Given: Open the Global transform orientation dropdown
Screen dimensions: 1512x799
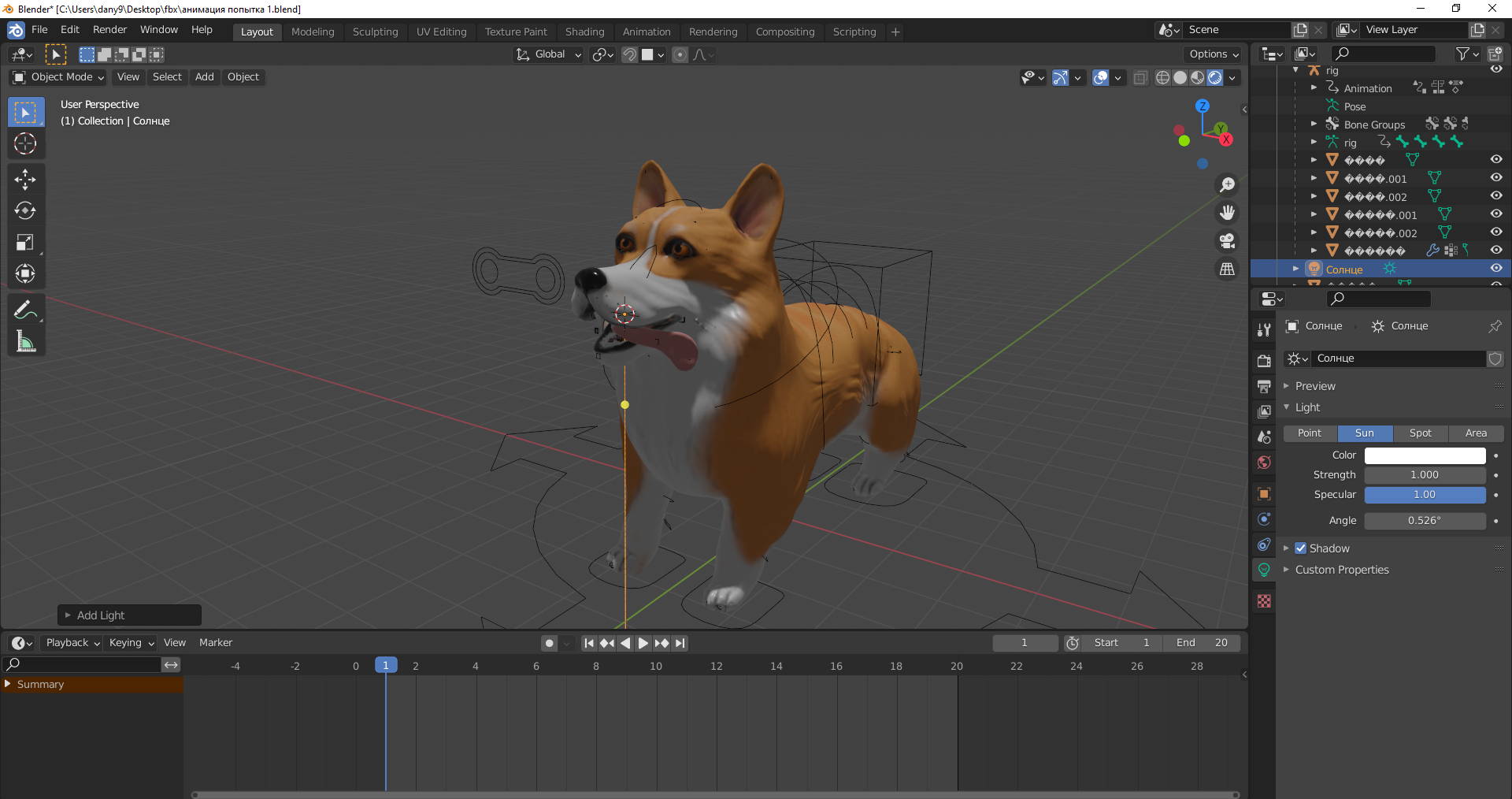Looking at the screenshot, I should (547, 54).
